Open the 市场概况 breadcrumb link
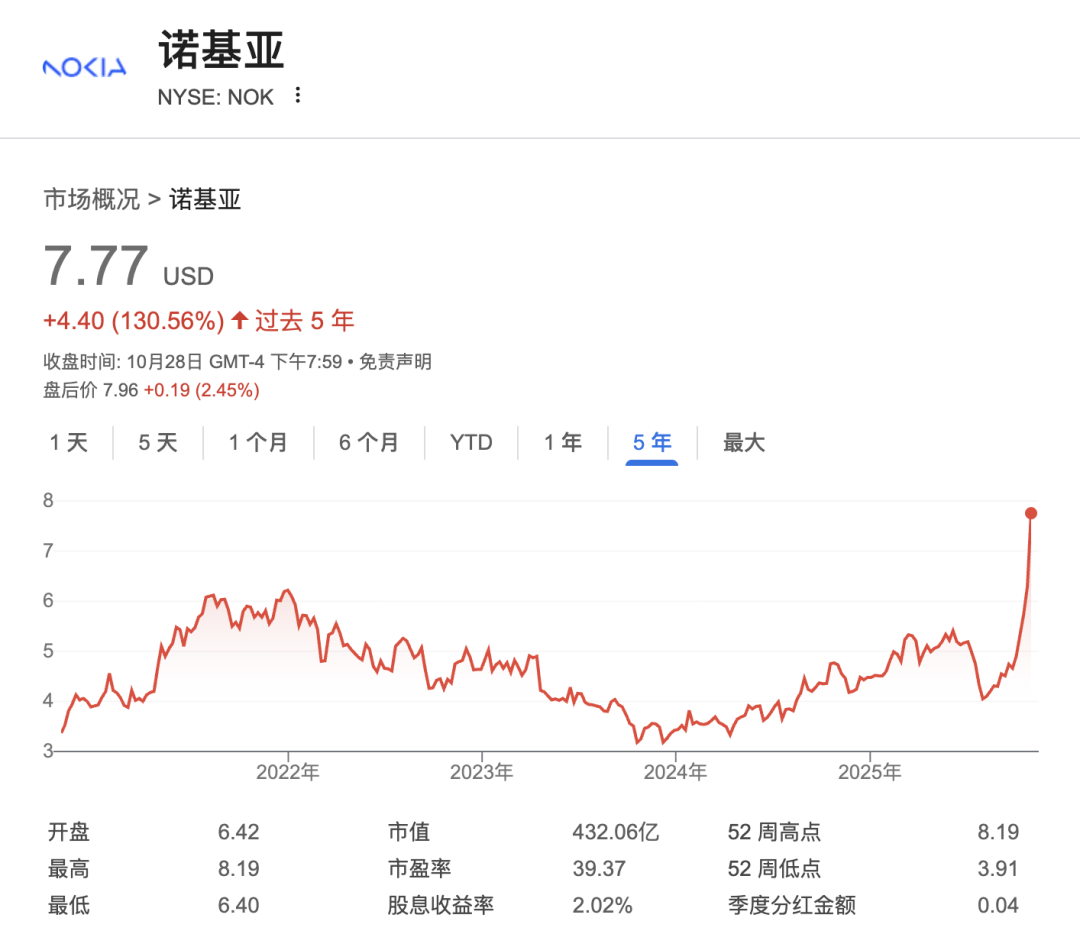Image resolution: width=1080 pixels, height=947 pixels. [90, 200]
